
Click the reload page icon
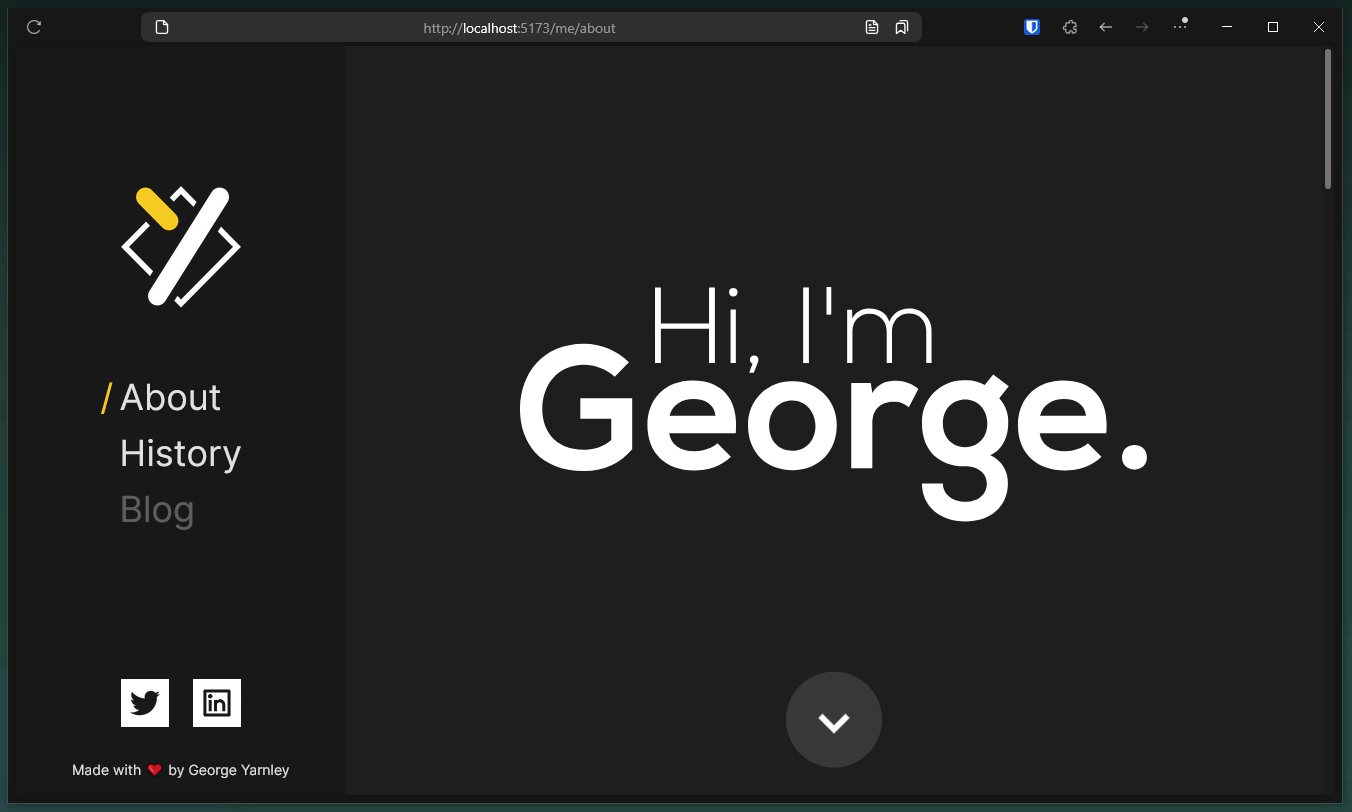tap(33, 27)
